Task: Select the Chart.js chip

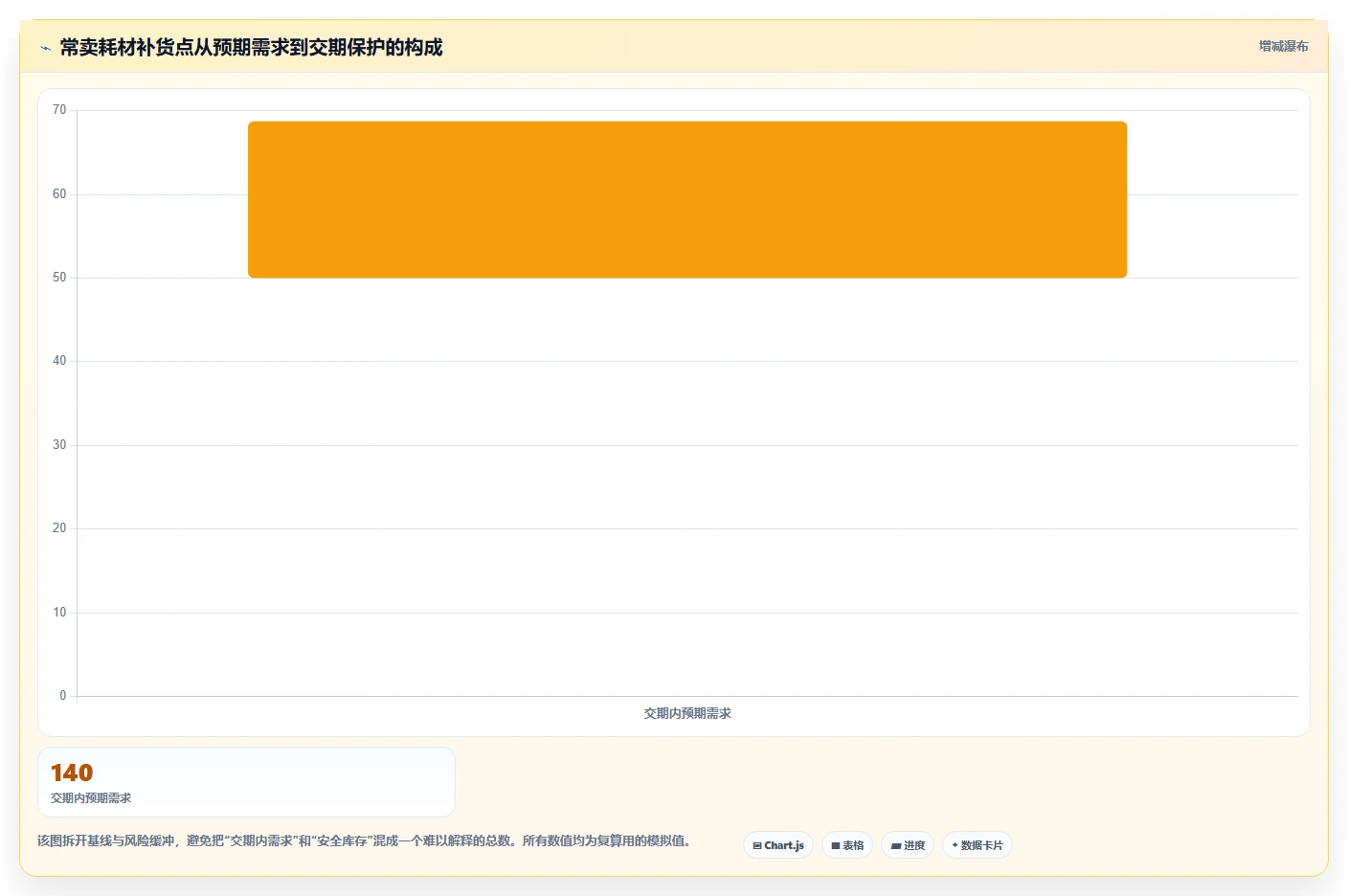Action: (778, 845)
